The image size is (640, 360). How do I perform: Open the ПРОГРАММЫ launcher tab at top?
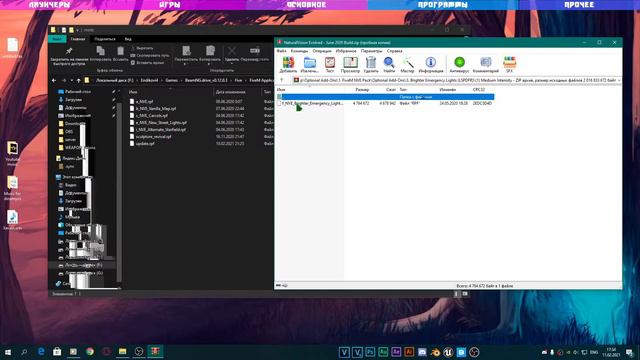pyautogui.click(x=442, y=5)
